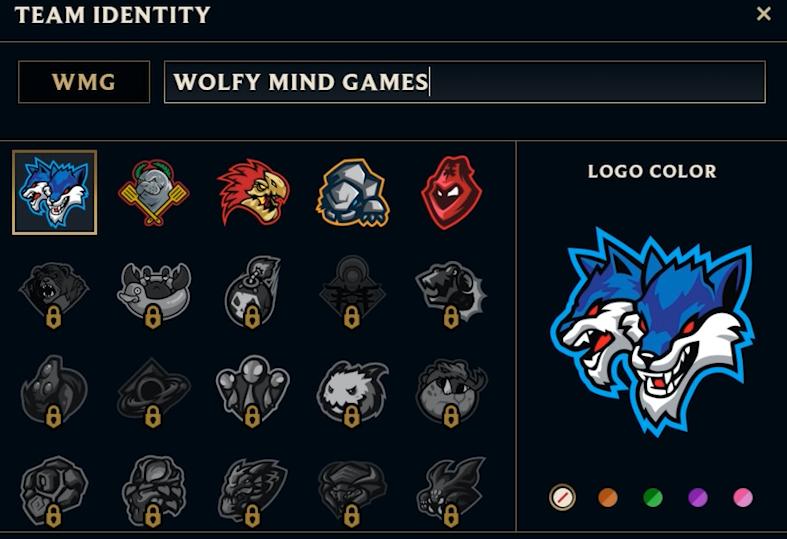
Task: Choose the pink logo color
Action: [743, 497]
